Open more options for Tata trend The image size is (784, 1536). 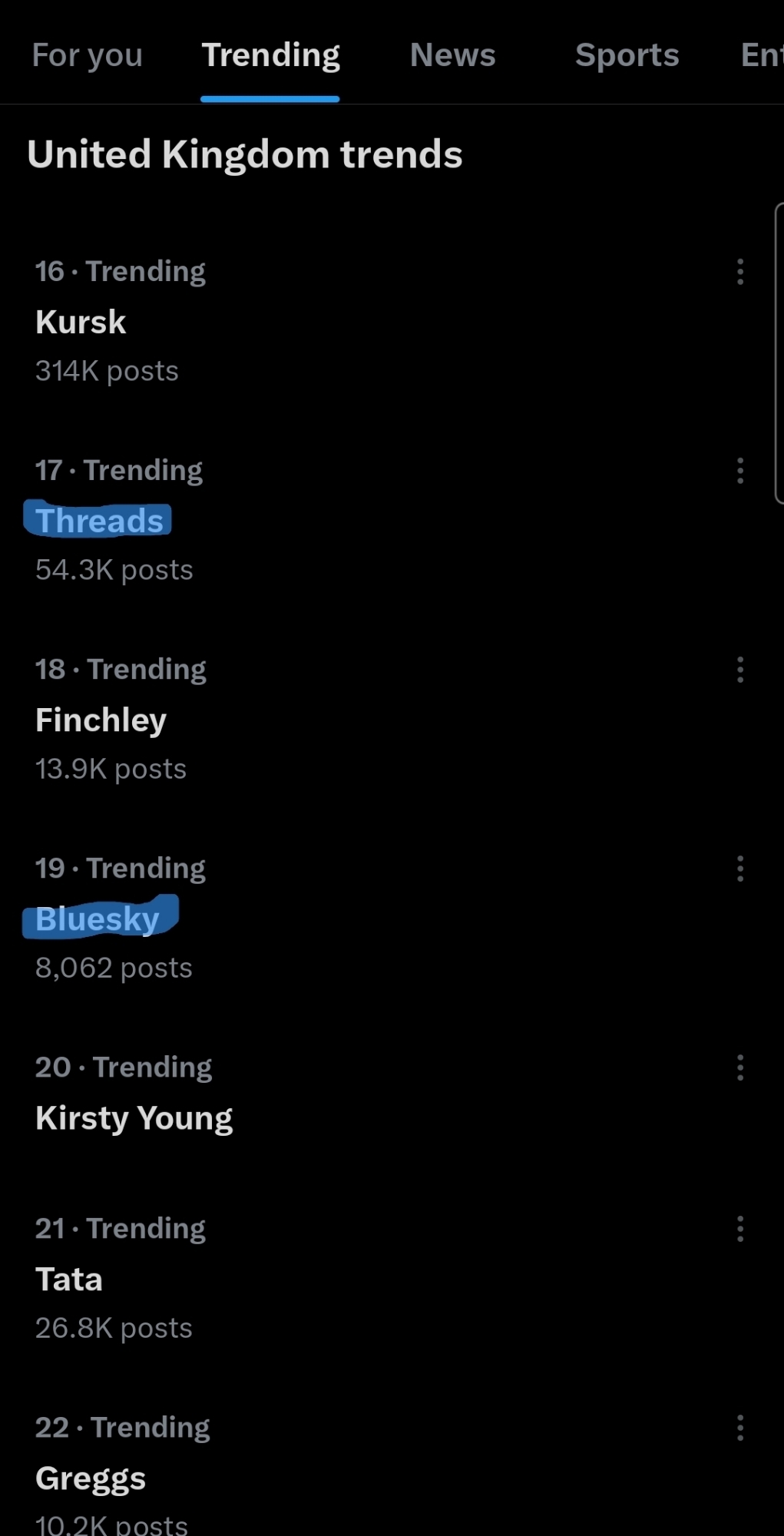click(x=740, y=1229)
